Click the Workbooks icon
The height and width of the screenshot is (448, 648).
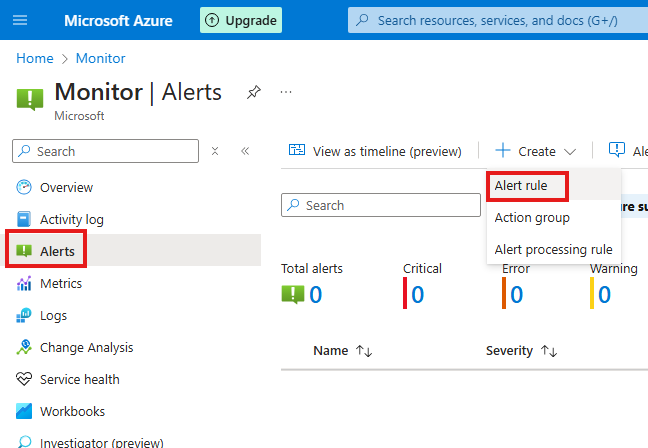[x=24, y=411]
